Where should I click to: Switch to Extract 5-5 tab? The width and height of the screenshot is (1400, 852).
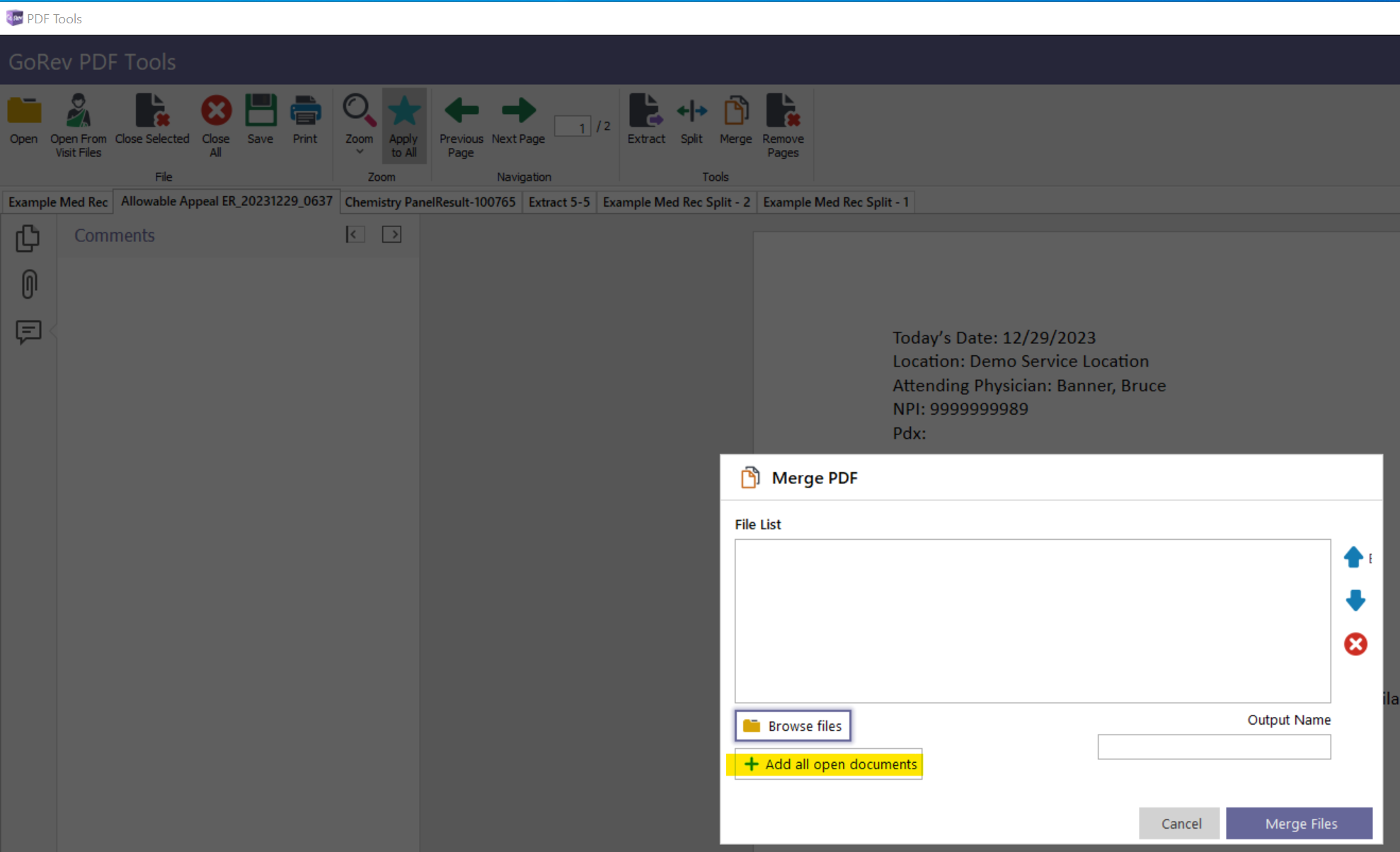coord(559,202)
